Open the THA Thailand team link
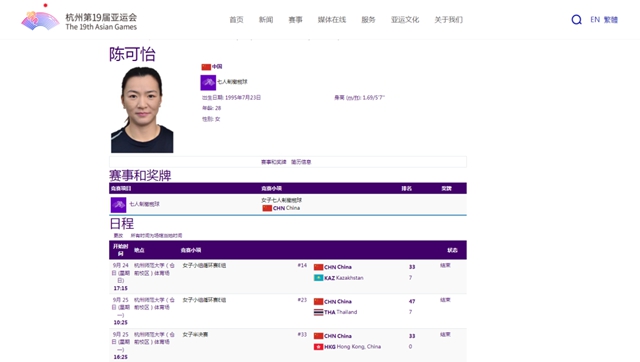Screen dimensions: 640x362 tap(341, 312)
